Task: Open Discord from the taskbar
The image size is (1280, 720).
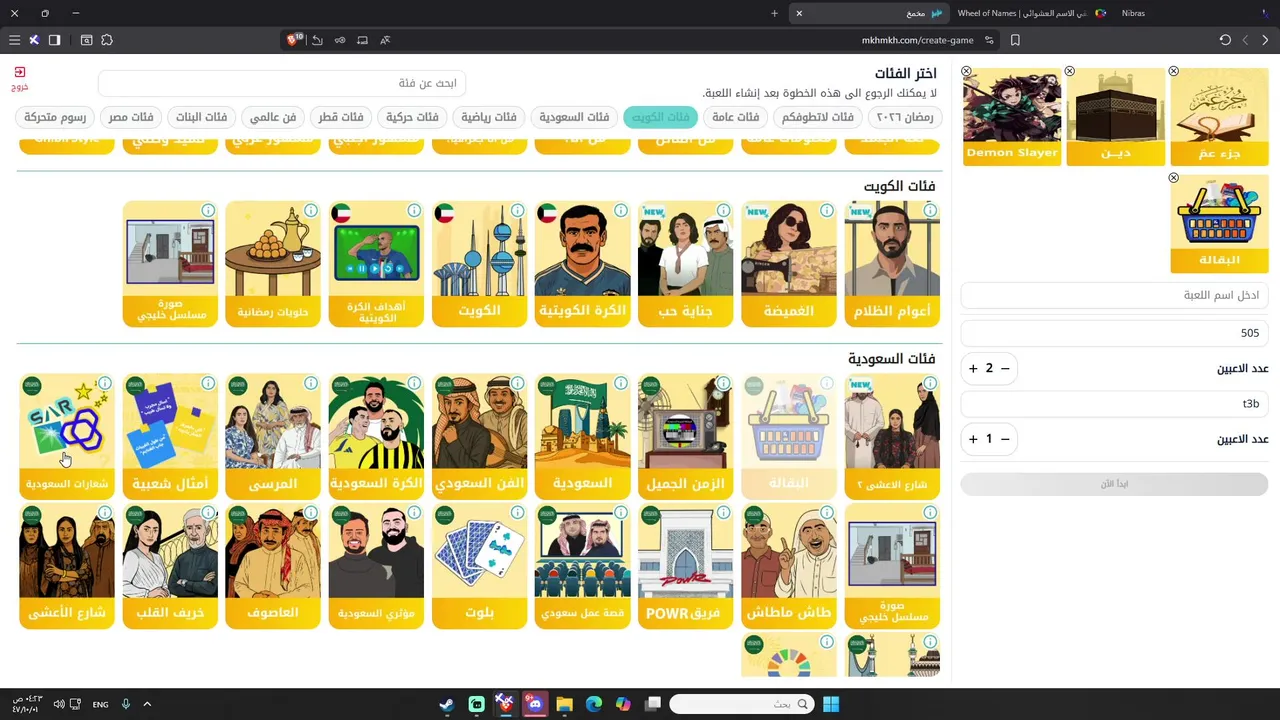Action: click(x=535, y=704)
